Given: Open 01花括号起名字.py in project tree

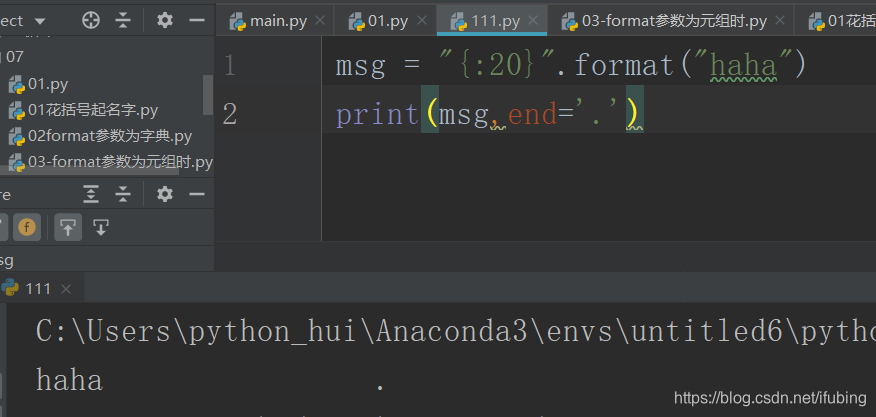Looking at the screenshot, I should 93,110.
